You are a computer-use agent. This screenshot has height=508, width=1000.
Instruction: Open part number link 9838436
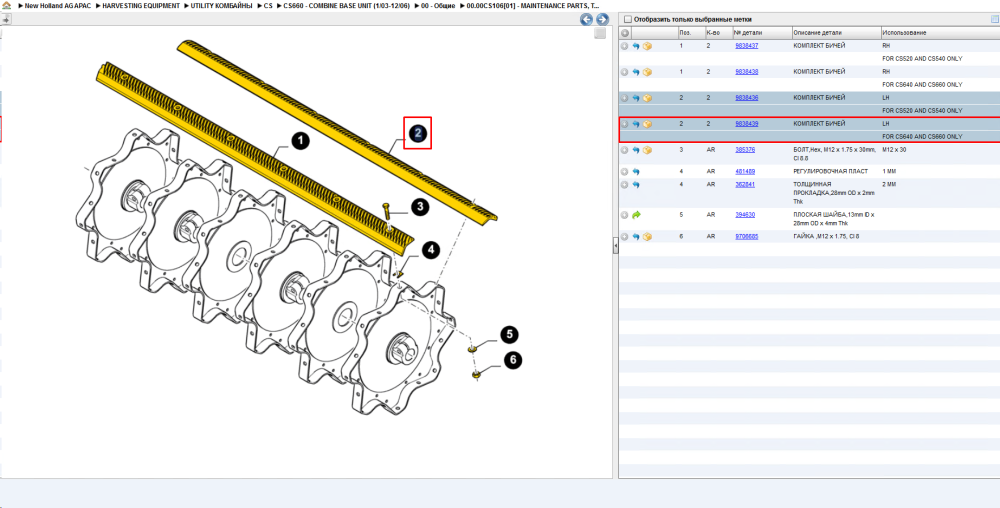(747, 98)
